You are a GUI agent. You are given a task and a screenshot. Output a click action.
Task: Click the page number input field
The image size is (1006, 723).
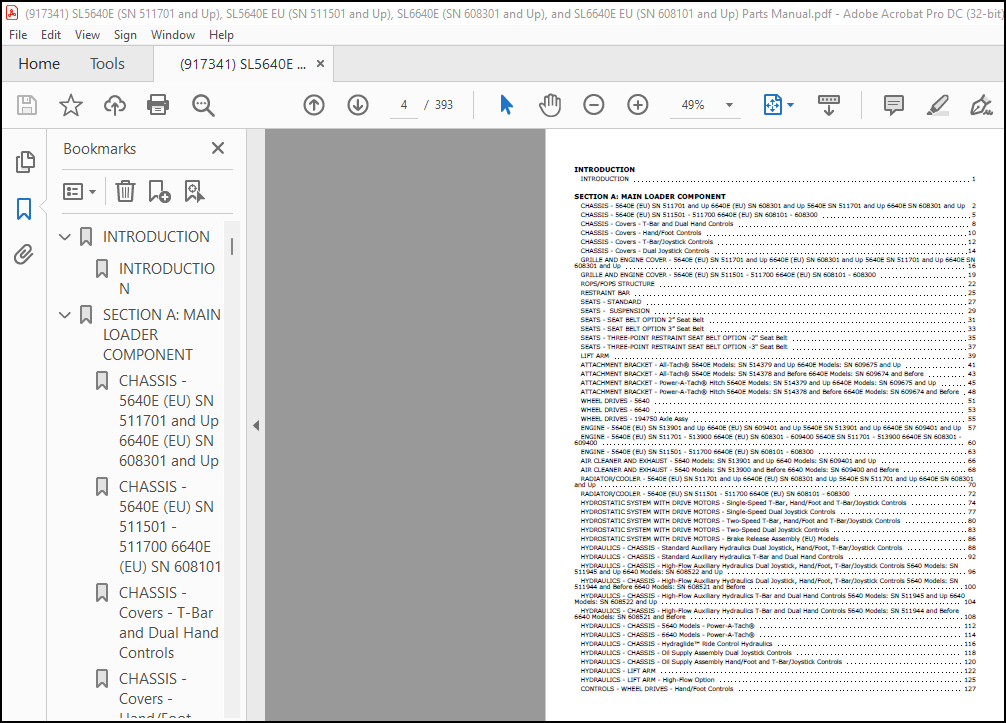tap(404, 105)
